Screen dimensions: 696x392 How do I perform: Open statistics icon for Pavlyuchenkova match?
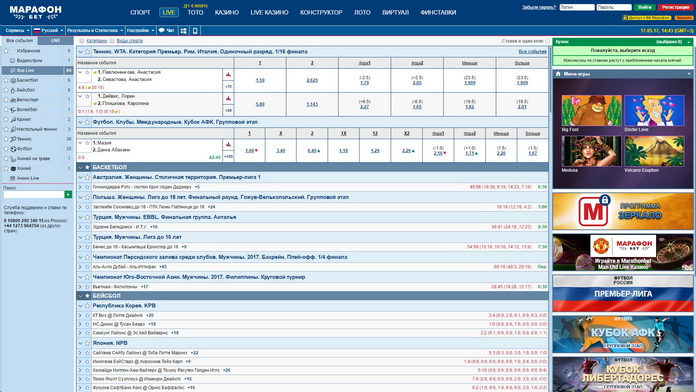tap(228, 75)
